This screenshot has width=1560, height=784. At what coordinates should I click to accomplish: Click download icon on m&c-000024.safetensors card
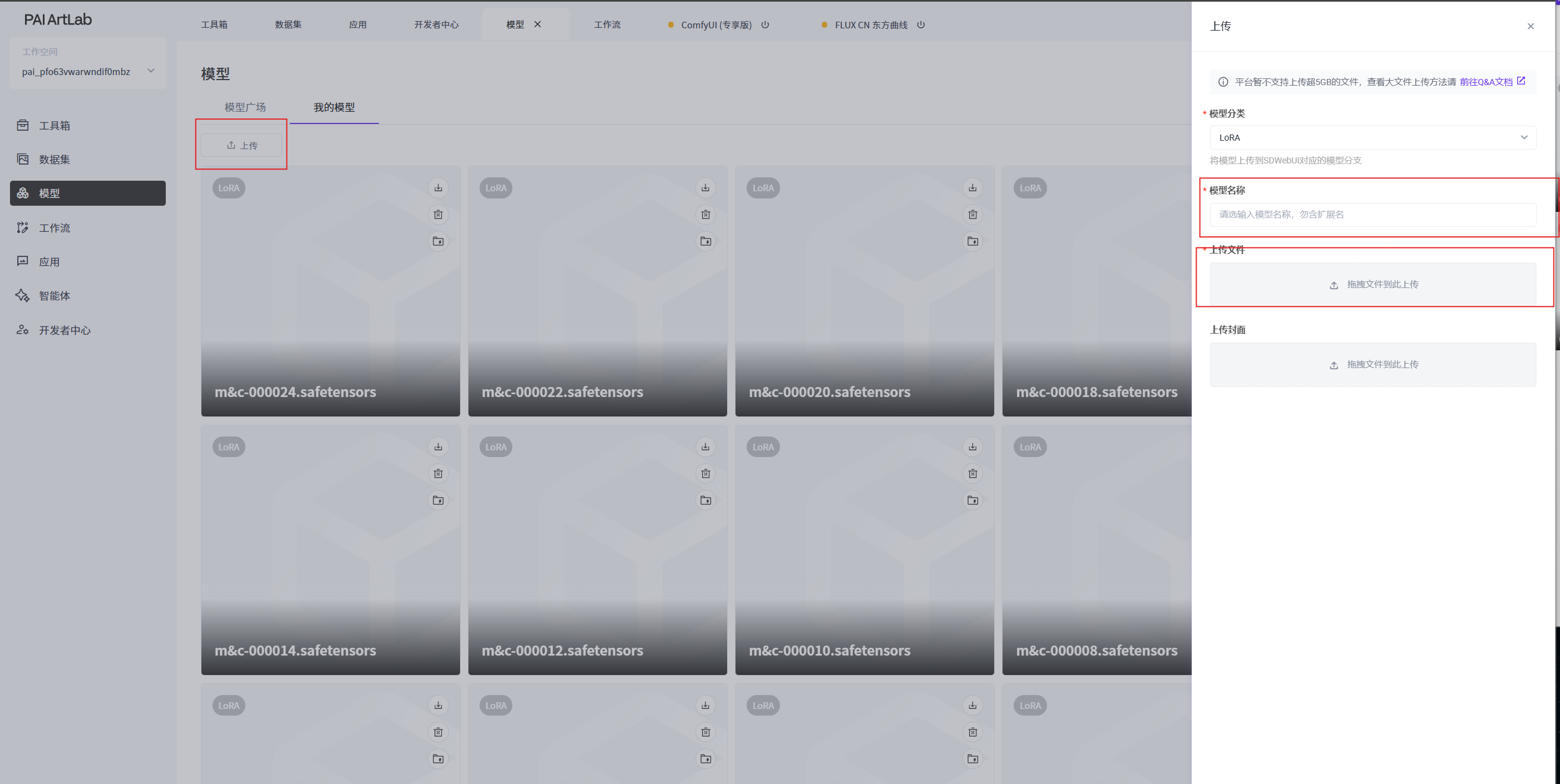[438, 188]
